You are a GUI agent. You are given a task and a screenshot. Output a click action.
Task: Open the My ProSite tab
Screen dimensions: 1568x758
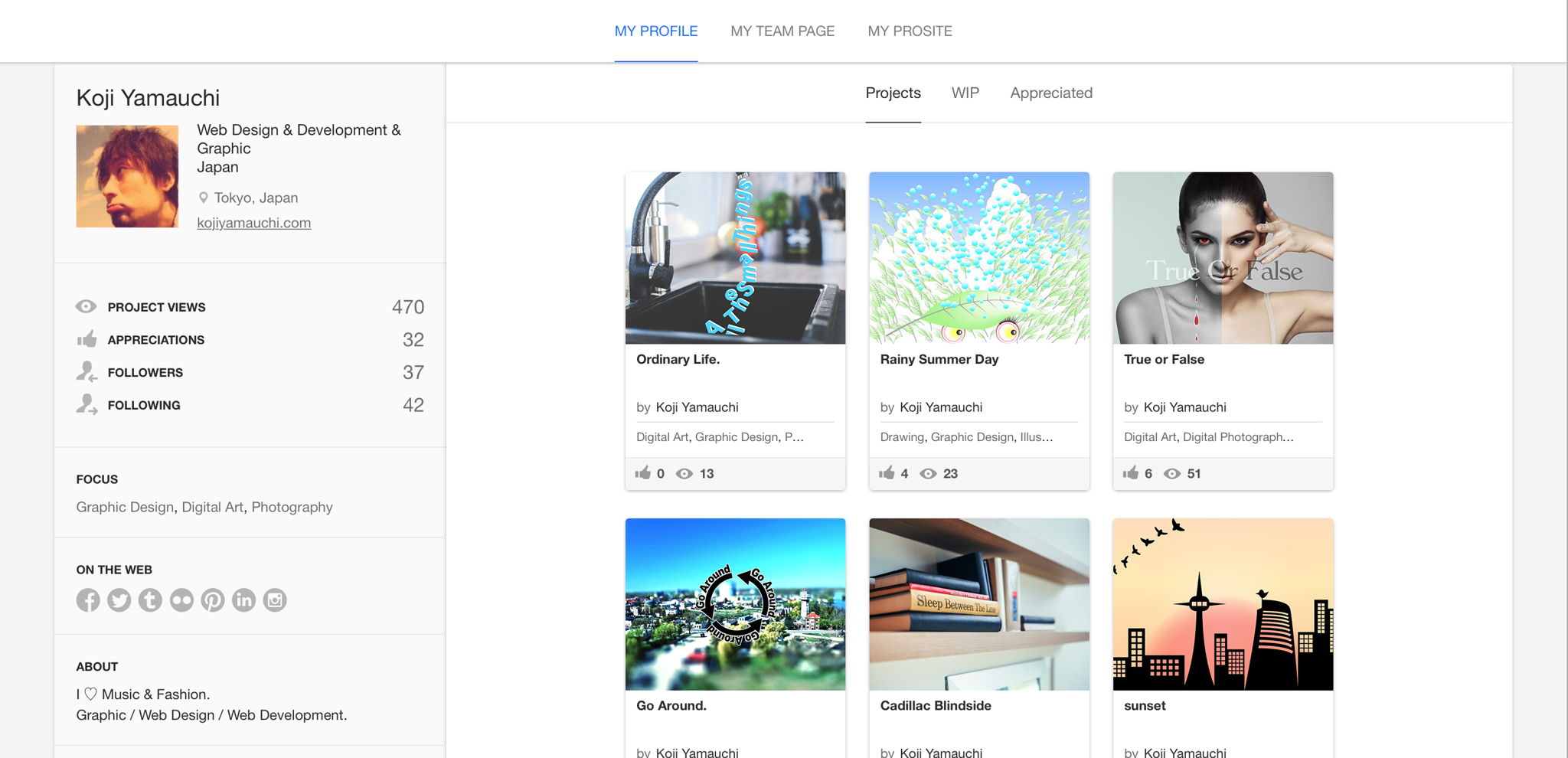click(910, 31)
